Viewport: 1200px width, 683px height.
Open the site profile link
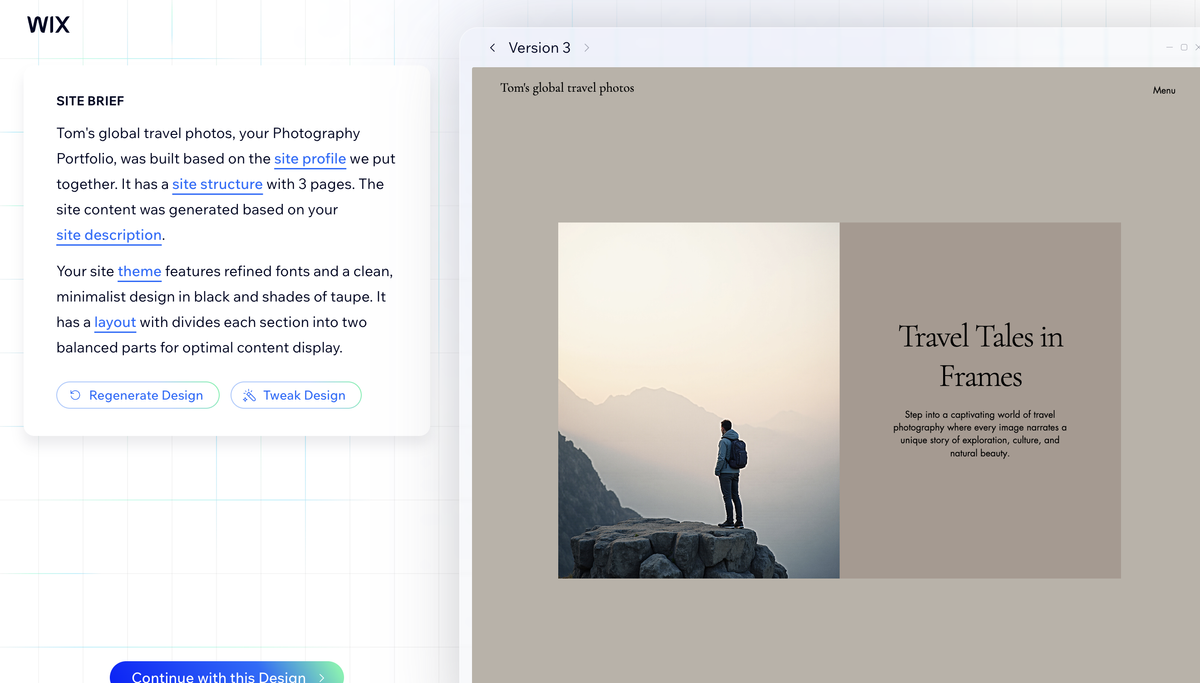tap(310, 158)
